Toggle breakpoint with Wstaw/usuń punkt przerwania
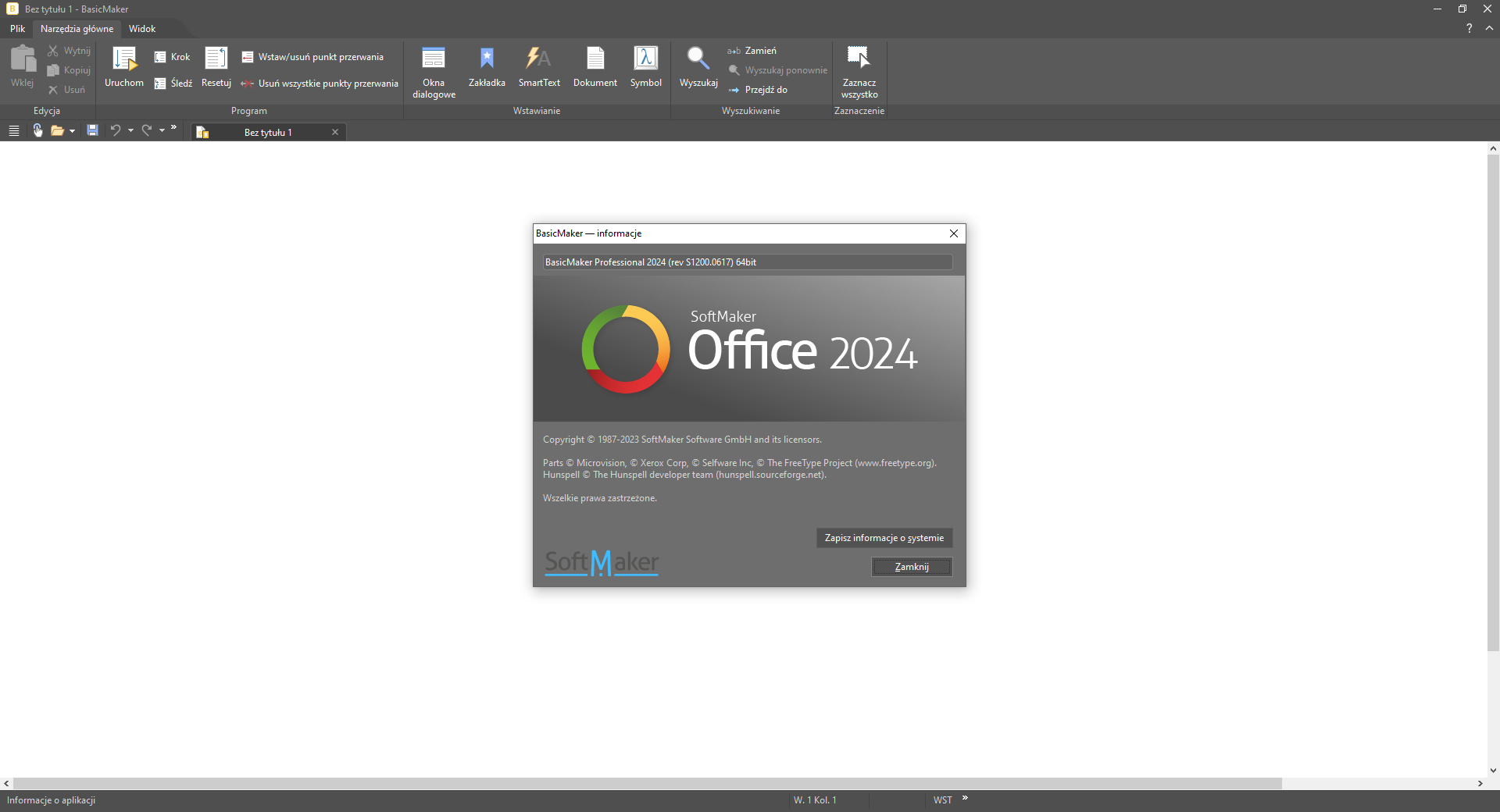This screenshot has height=812, width=1500. tap(312, 57)
